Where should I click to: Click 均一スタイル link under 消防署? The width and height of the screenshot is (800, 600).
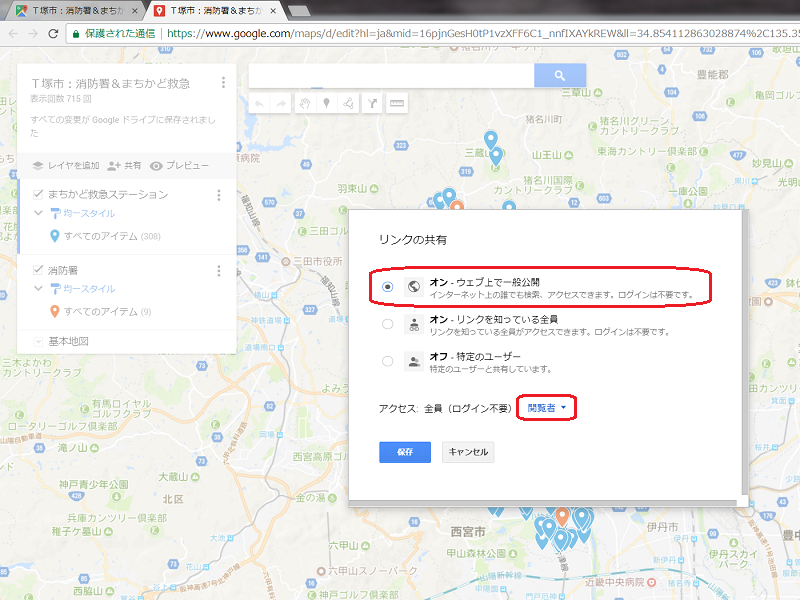pyautogui.click(x=89, y=289)
